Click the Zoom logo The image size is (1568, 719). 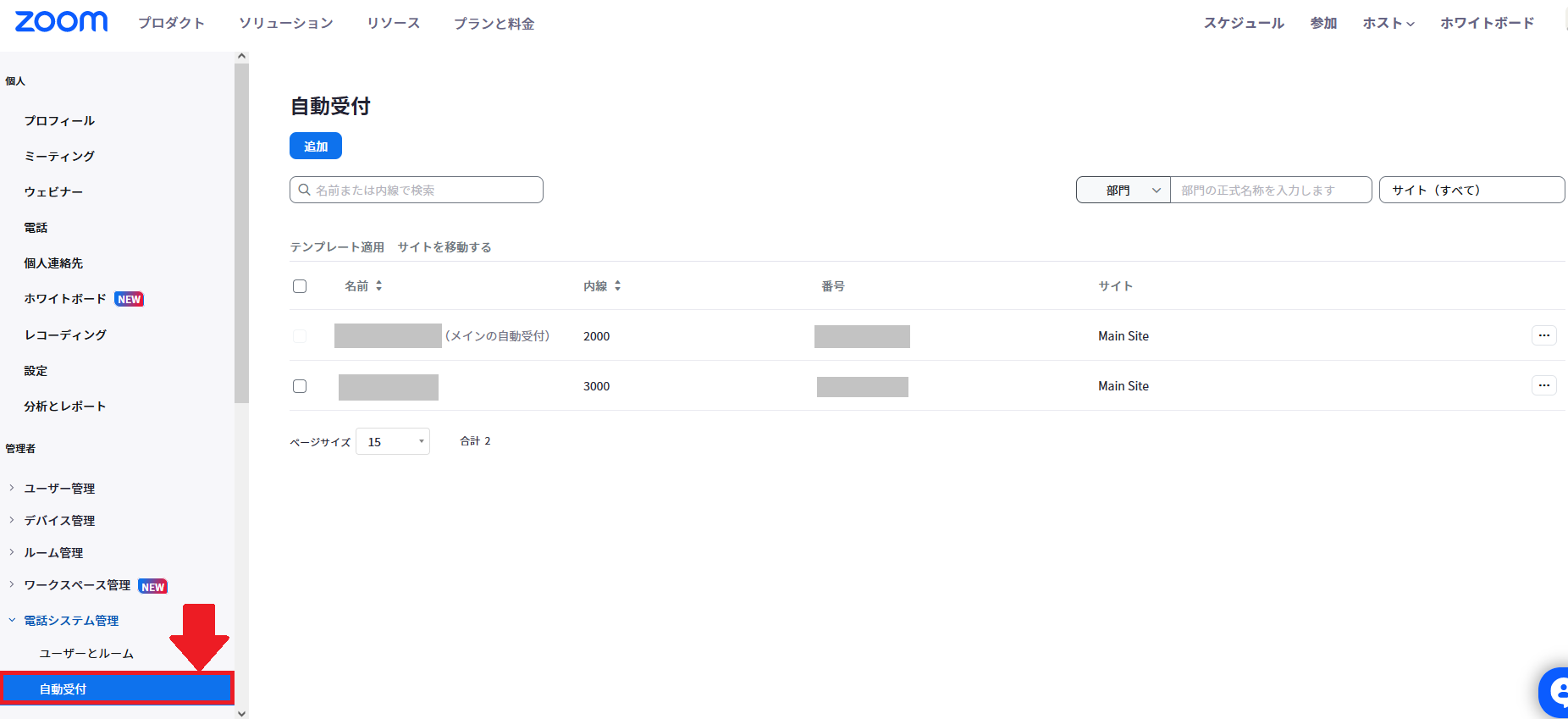pos(61,22)
